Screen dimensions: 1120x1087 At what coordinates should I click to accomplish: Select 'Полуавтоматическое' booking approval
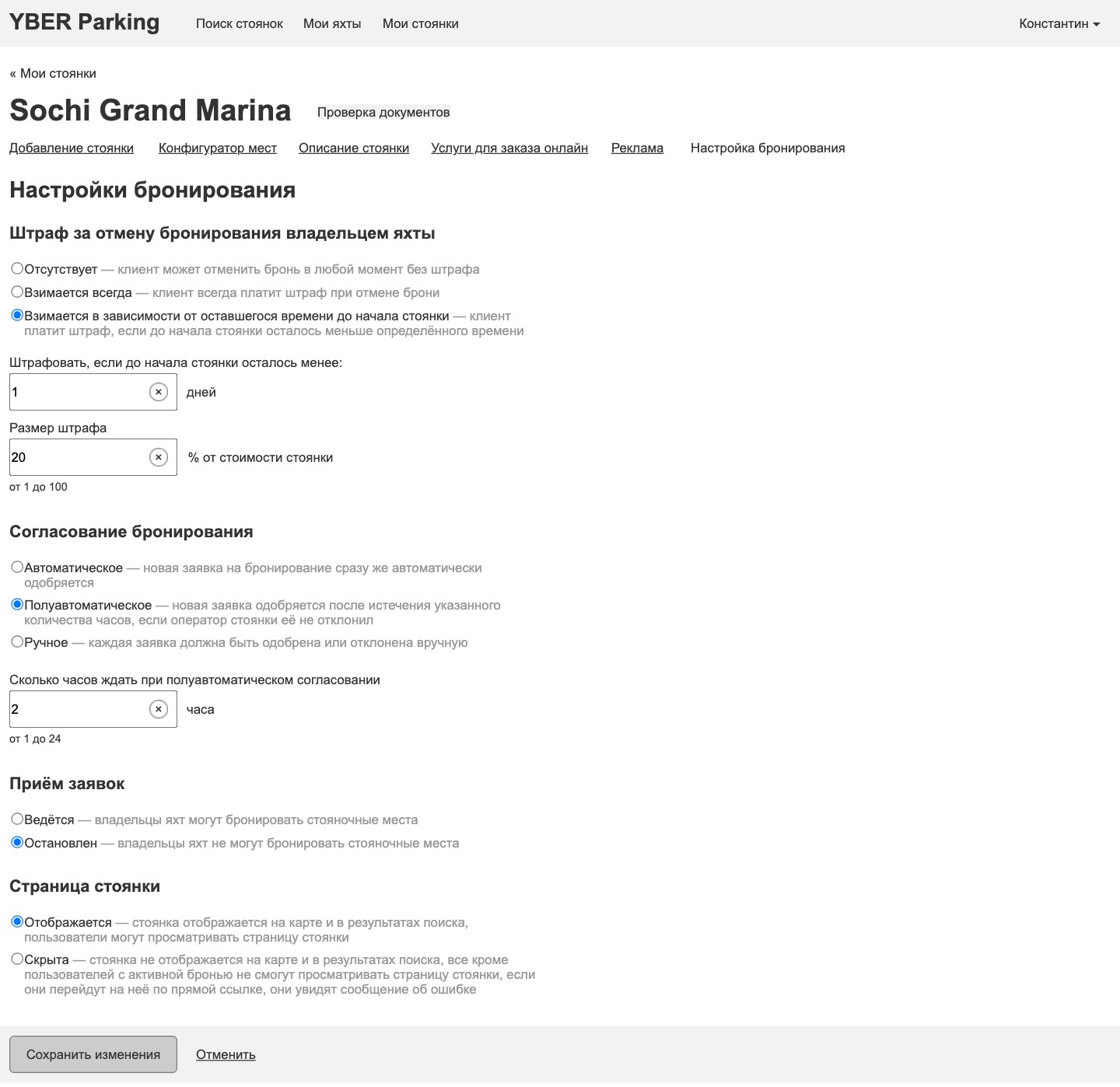(17, 604)
